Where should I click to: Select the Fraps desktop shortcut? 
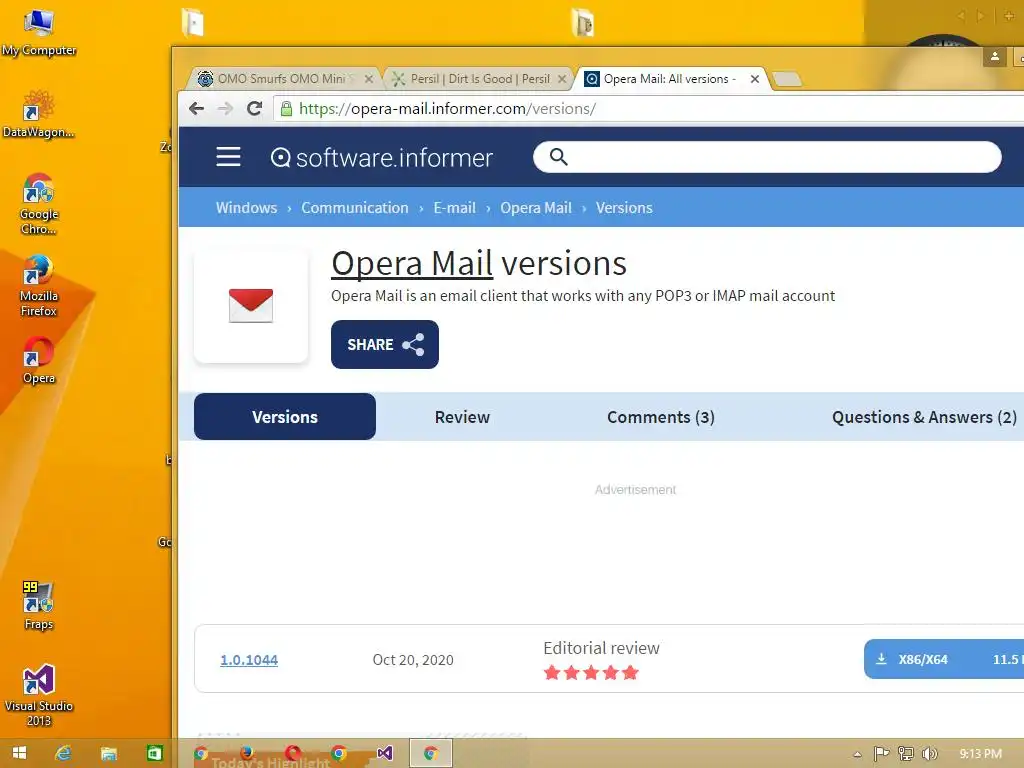[x=39, y=605]
